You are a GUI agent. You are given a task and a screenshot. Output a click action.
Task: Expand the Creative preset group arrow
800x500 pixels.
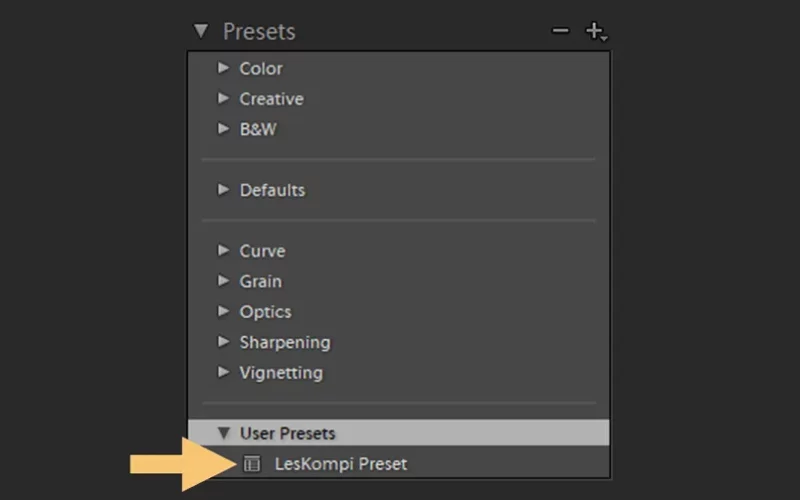223,98
